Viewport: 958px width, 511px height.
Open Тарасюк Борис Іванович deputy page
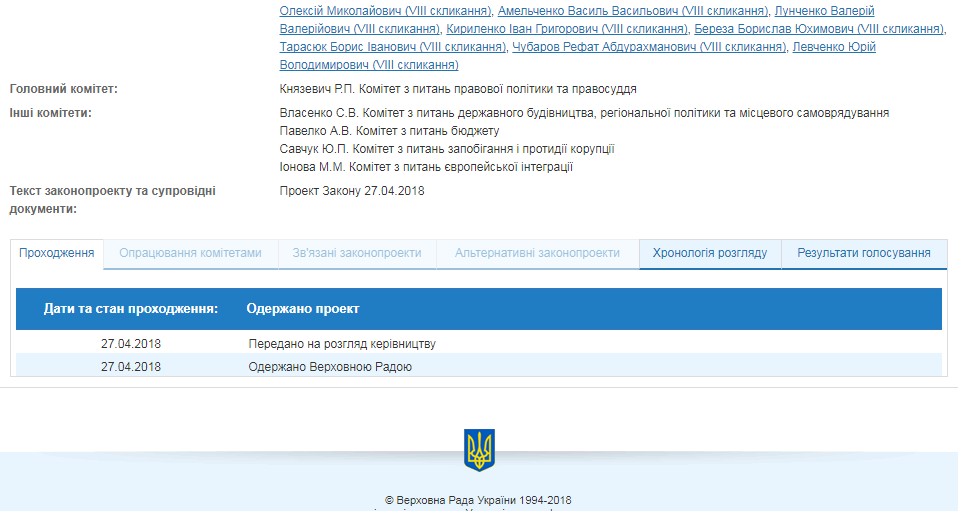[x=392, y=47]
